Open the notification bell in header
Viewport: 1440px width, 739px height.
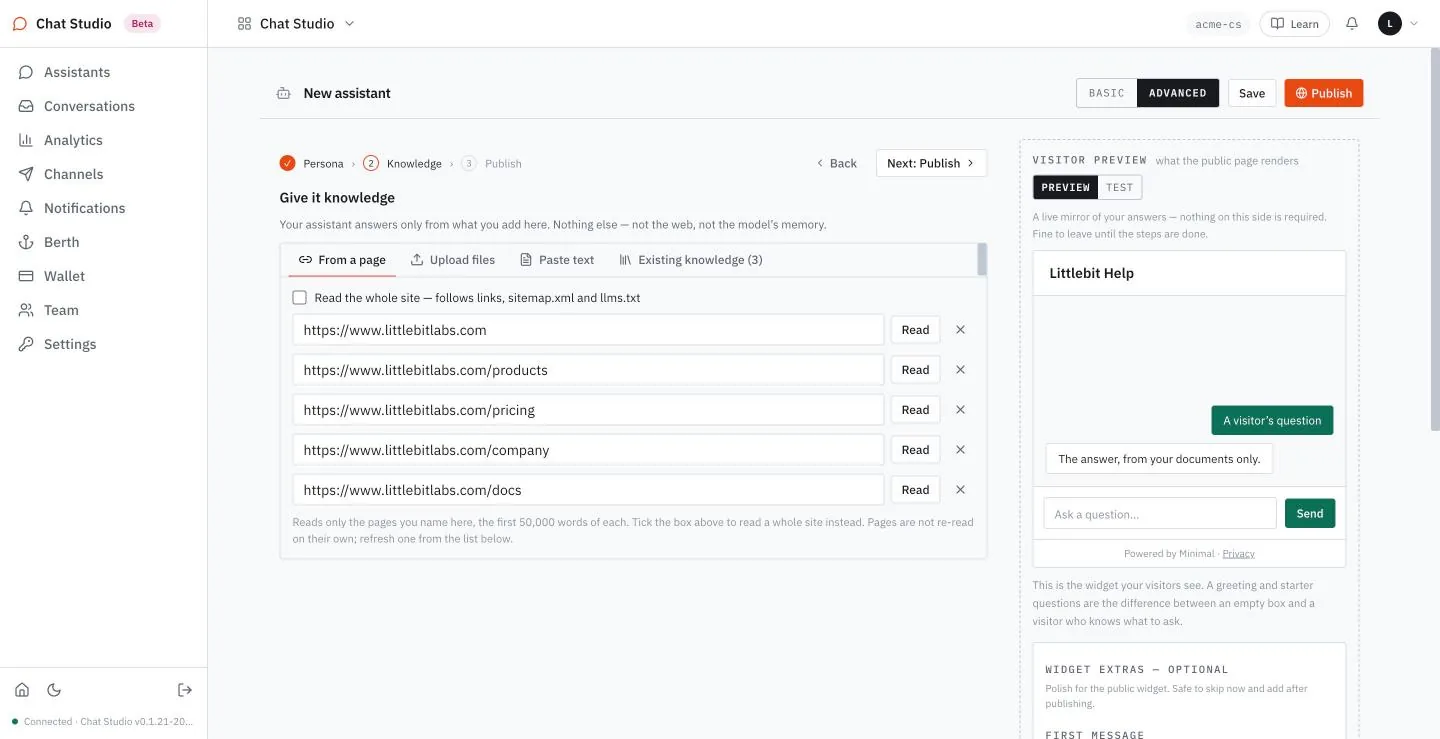[1352, 23]
